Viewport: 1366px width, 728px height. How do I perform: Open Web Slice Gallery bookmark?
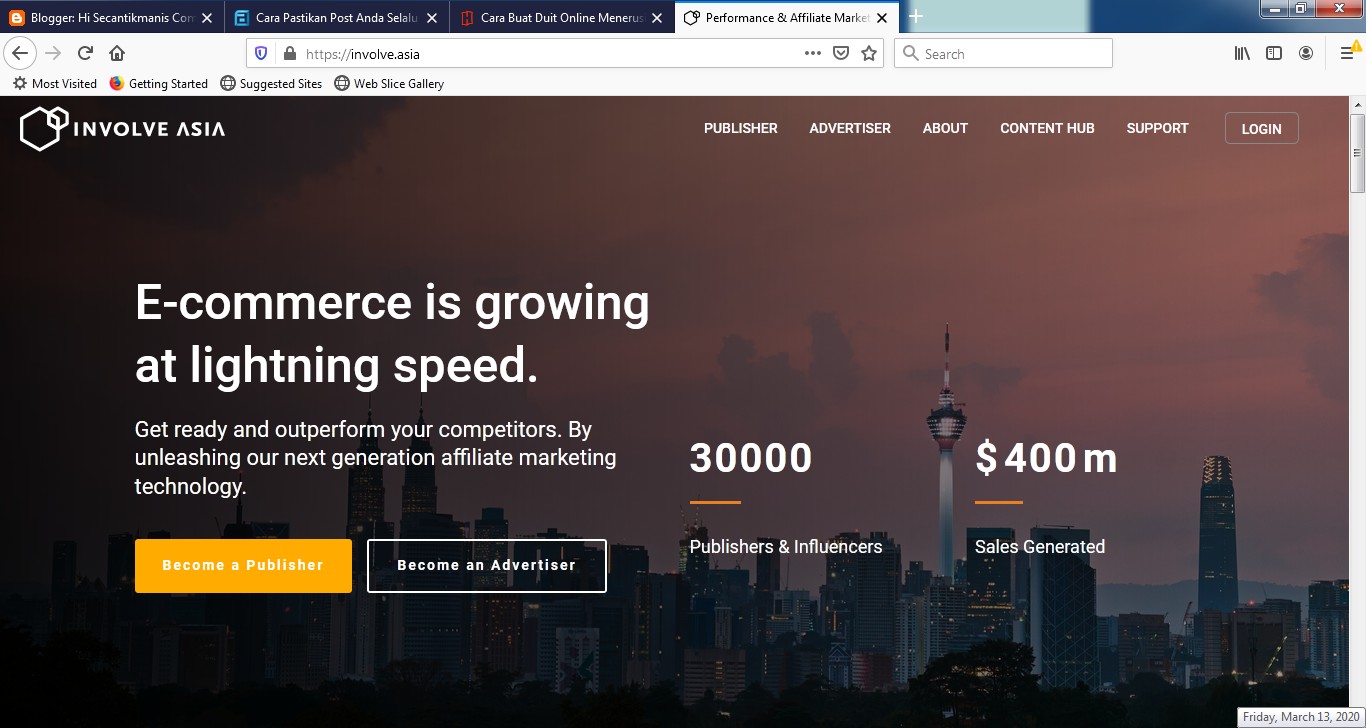(389, 84)
